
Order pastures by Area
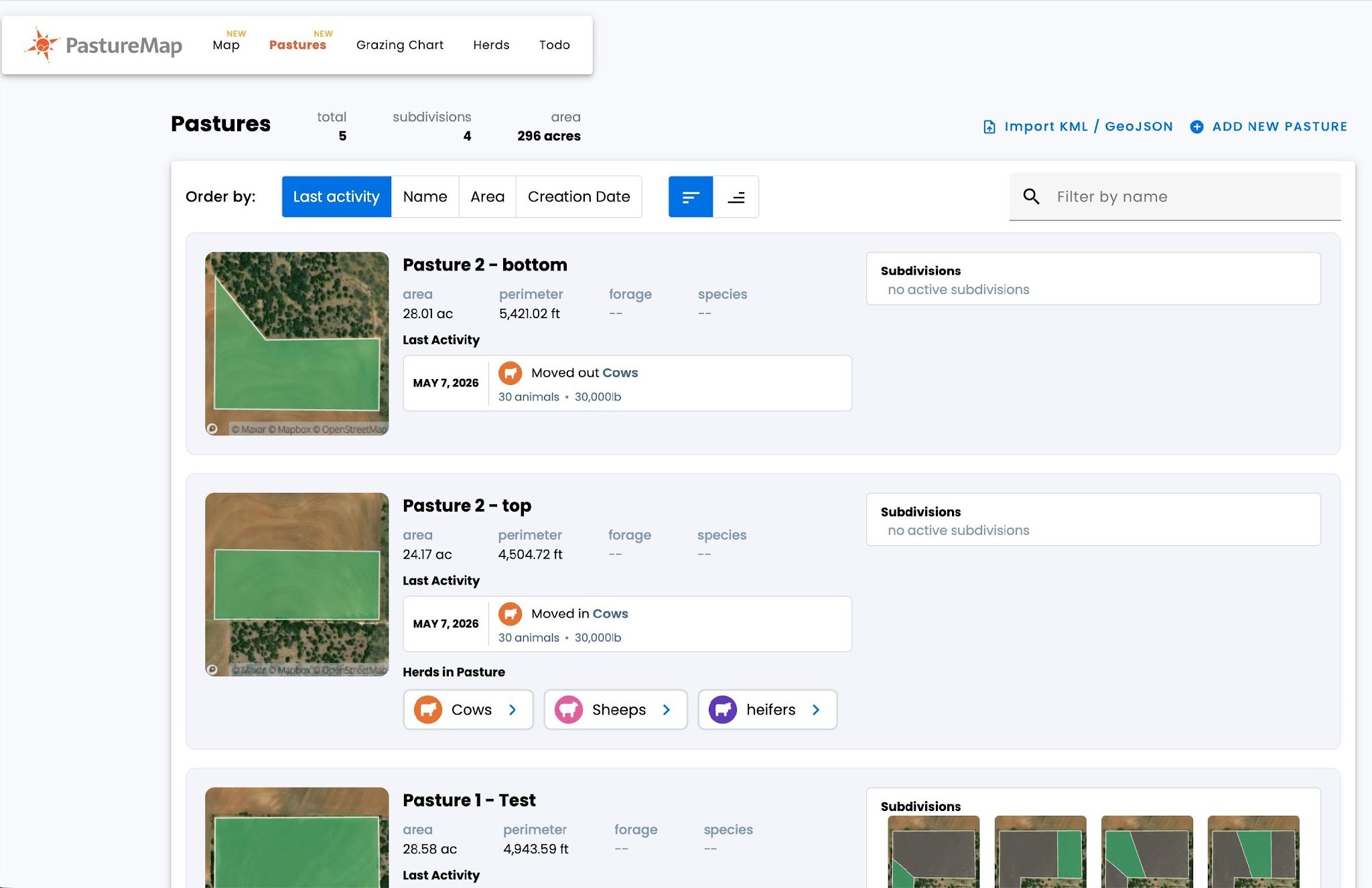tap(488, 197)
